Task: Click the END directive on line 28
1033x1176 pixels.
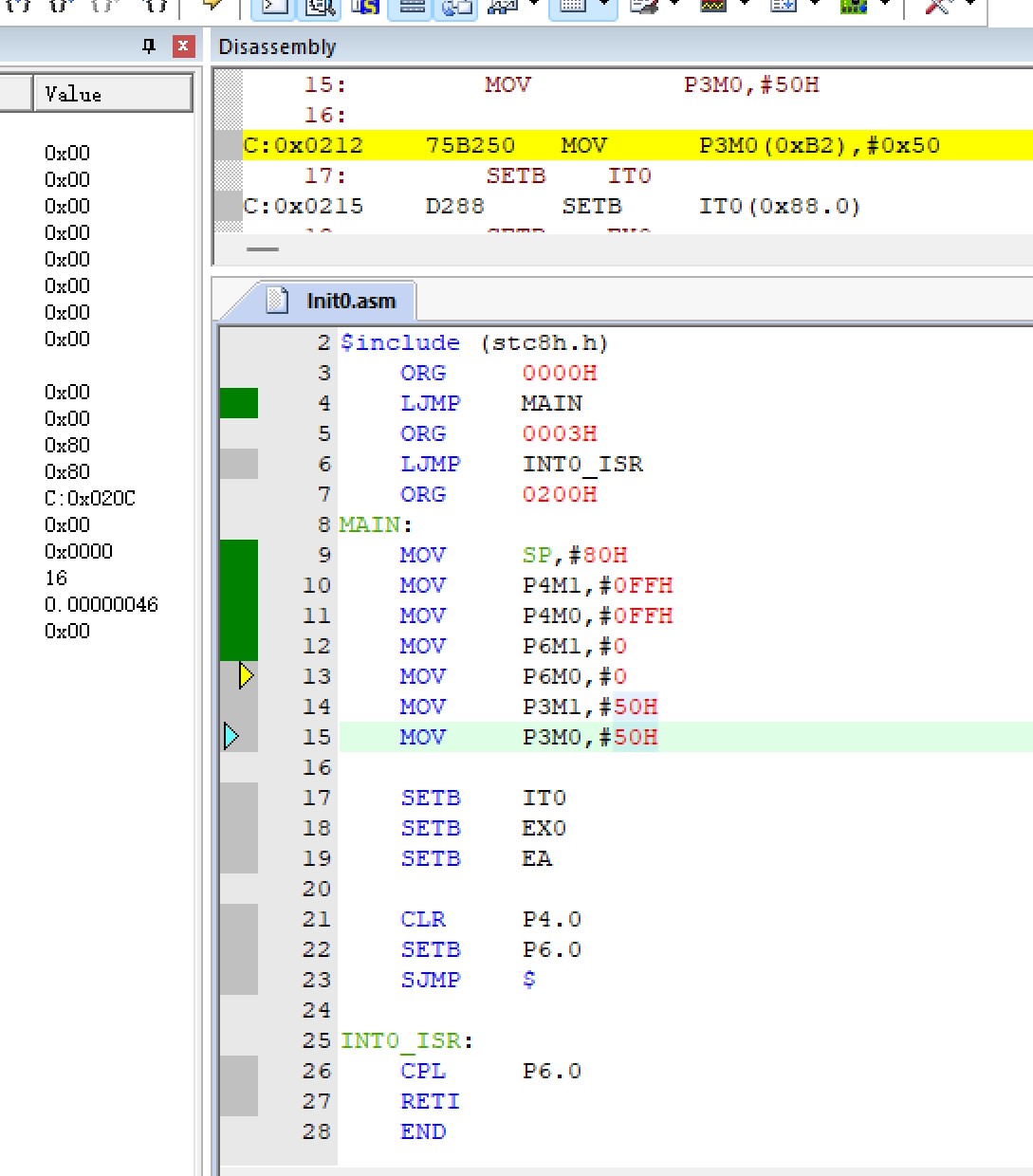Action: click(x=423, y=1131)
